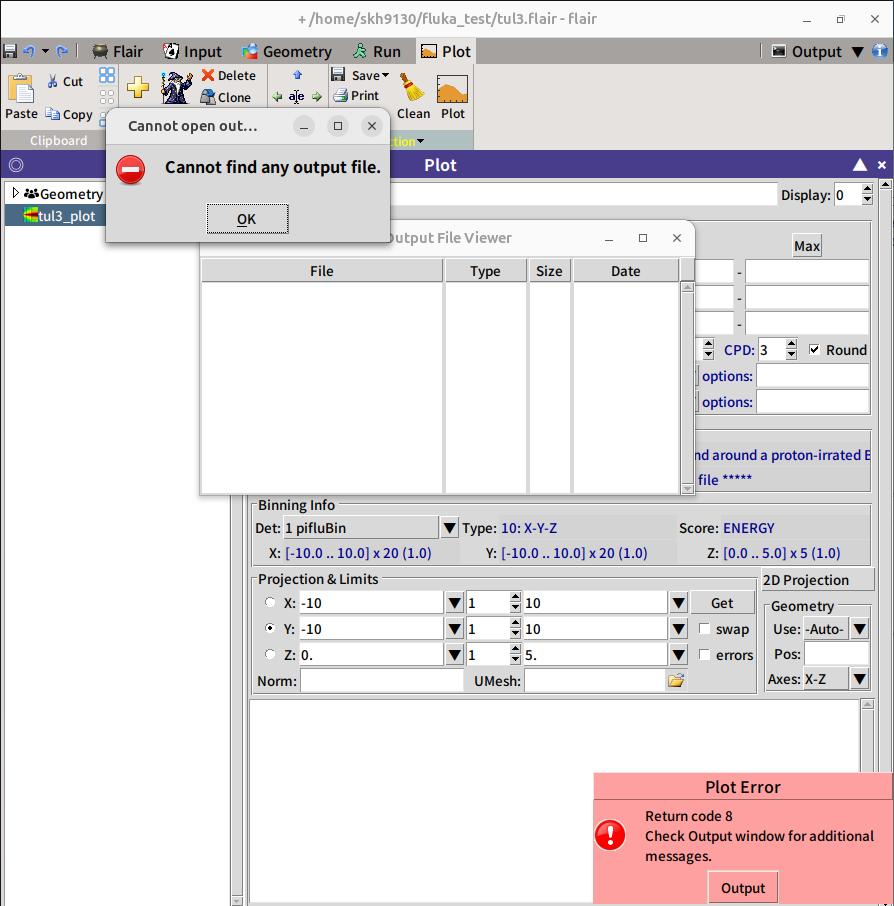894x906 pixels.
Task: Click the Cut scissors icon
Action: click(x=53, y=82)
